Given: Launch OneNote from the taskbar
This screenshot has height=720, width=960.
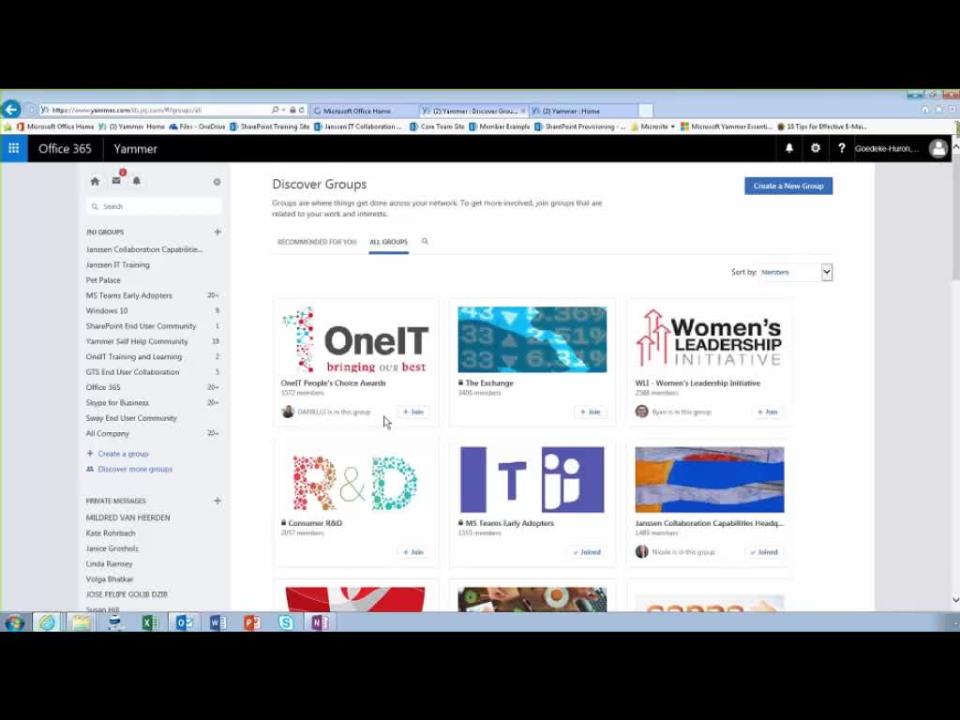Looking at the screenshot, I should point(320,623).
